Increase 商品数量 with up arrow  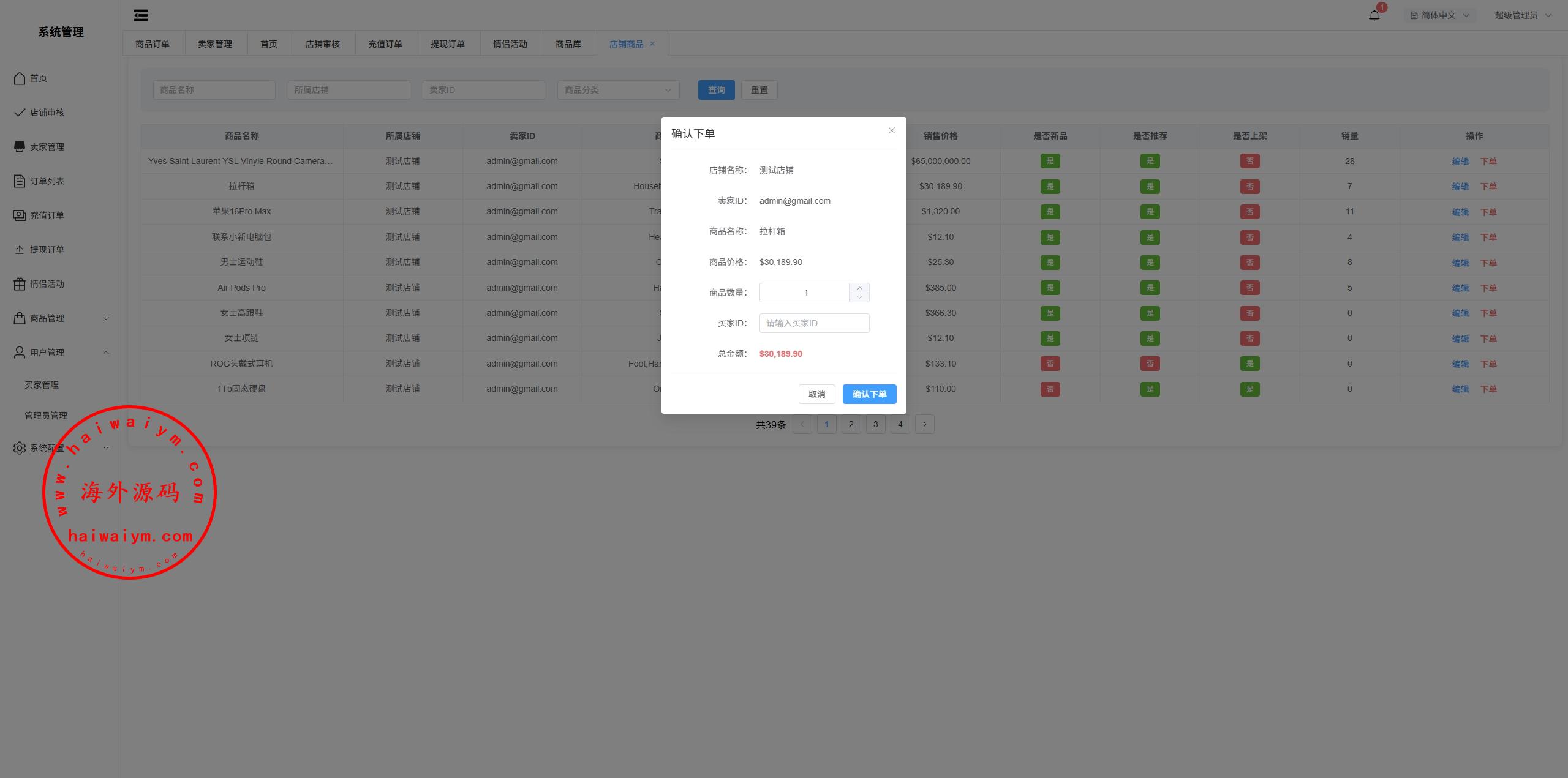[859, 288]
